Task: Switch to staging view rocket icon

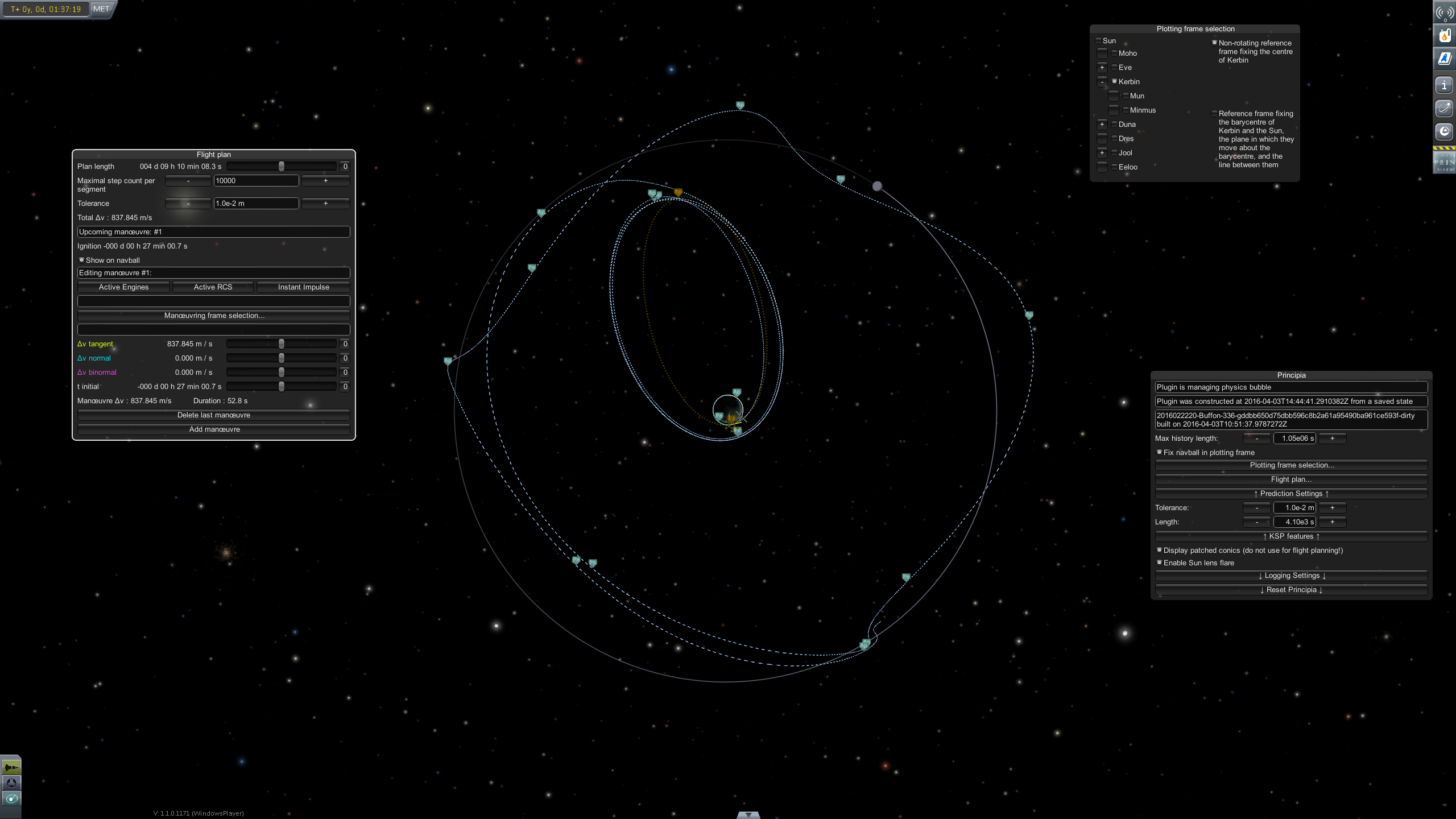Action: point(11,767)
